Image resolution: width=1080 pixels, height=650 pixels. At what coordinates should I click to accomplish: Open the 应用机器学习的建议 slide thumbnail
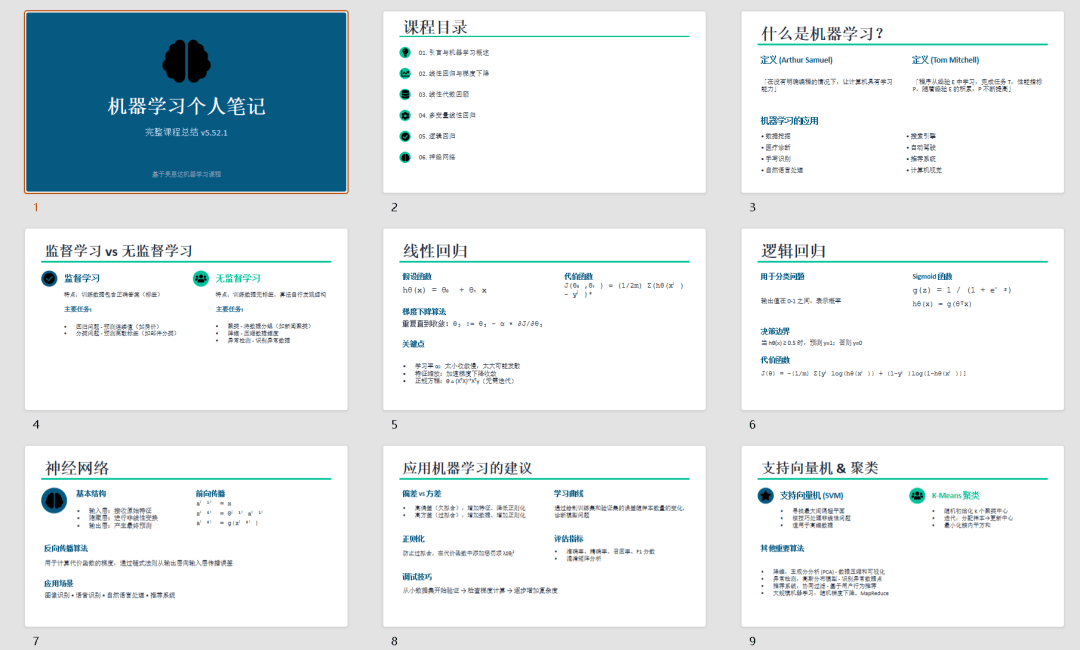545,535
